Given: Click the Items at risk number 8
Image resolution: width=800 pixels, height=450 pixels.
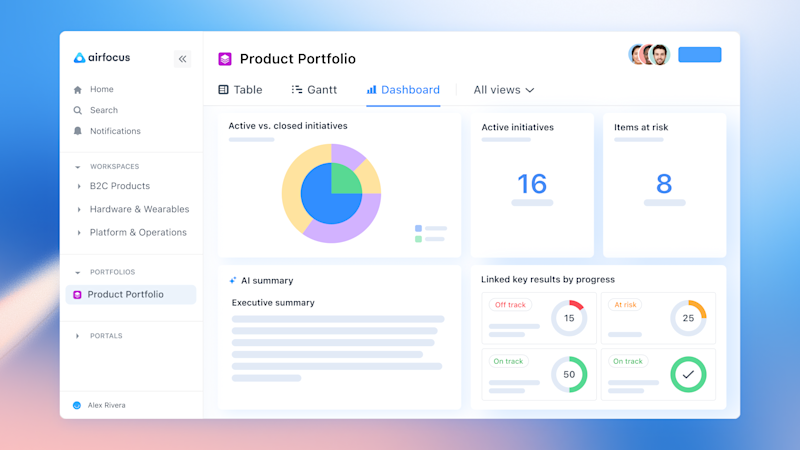Looking at the screenshot, I should click(664, 184).
